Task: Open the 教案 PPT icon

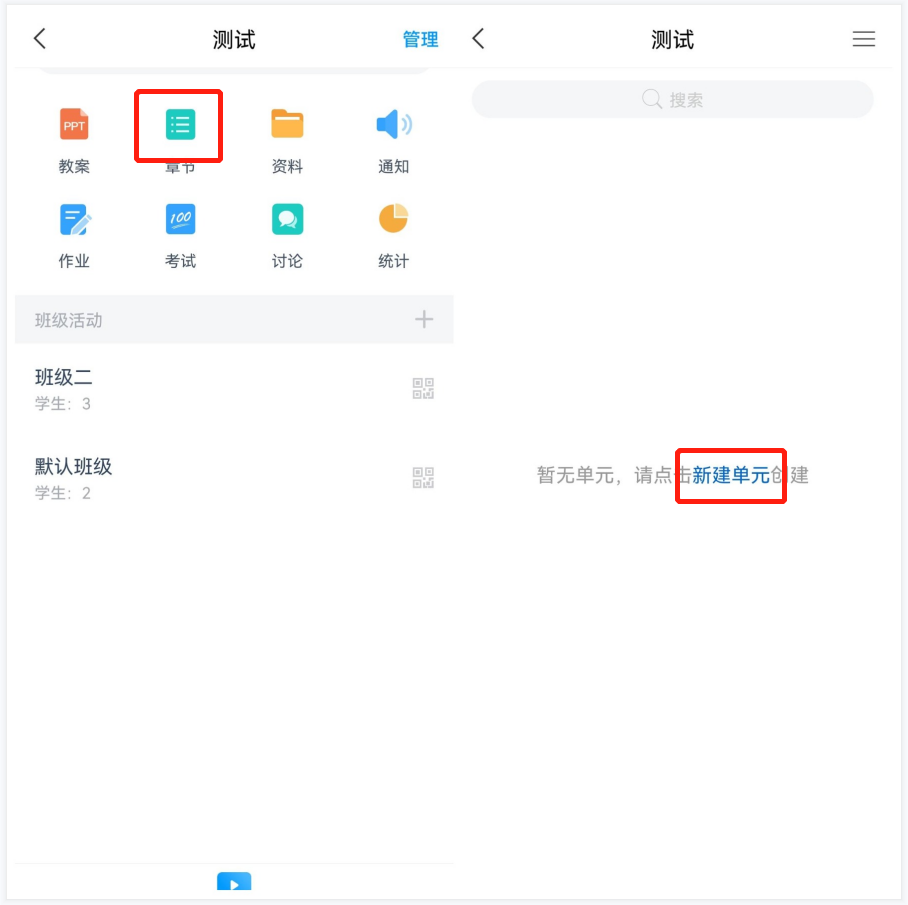Action: [74, 124]
